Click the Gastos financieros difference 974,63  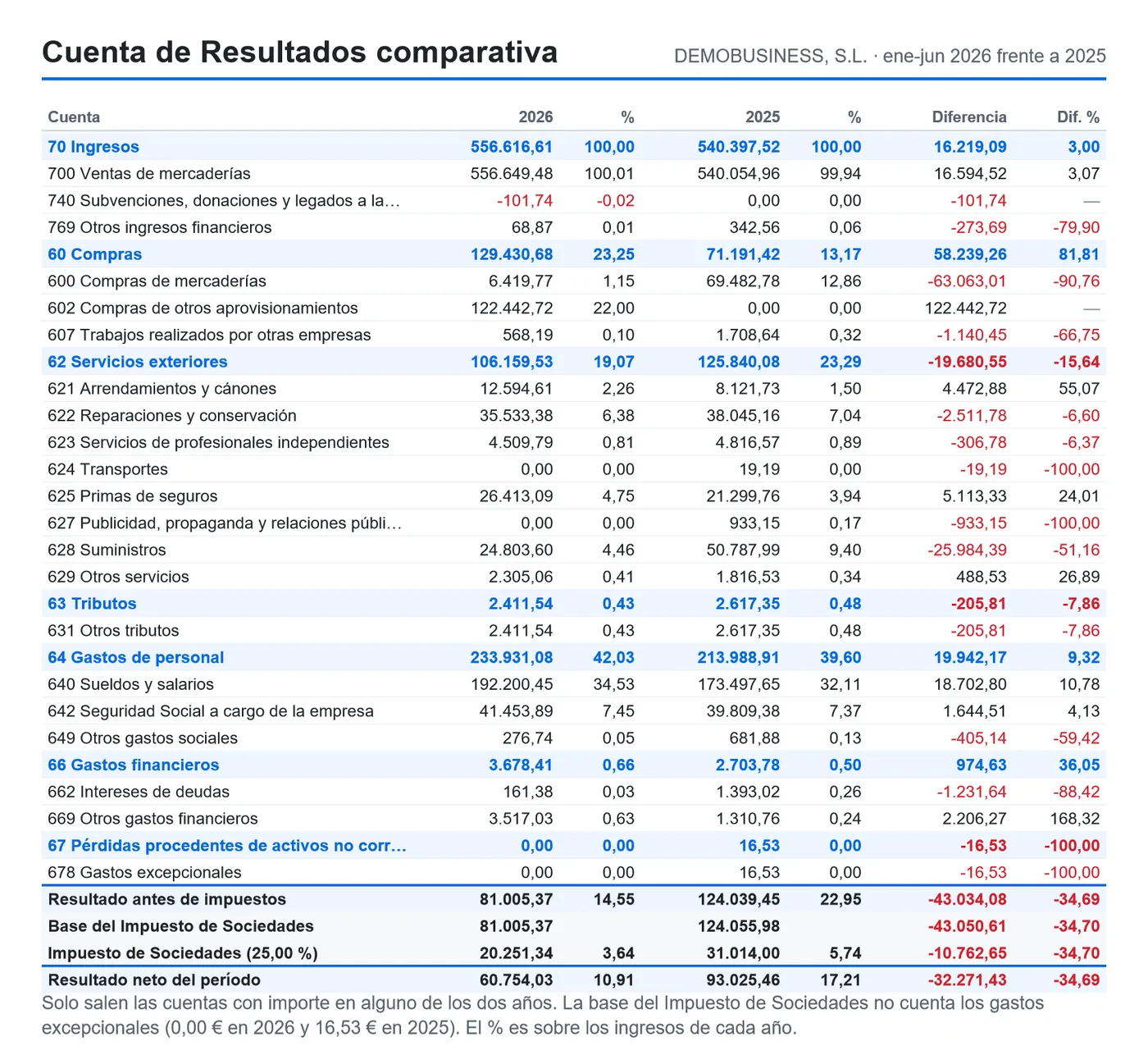tap(982, 765)
